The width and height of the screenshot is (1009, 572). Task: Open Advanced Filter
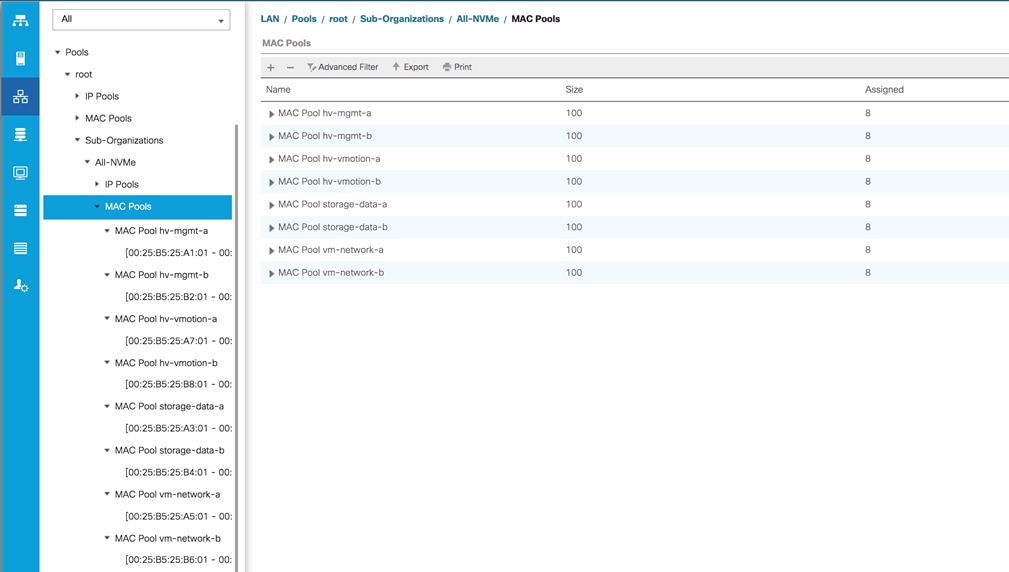click(x=343, y=67)
